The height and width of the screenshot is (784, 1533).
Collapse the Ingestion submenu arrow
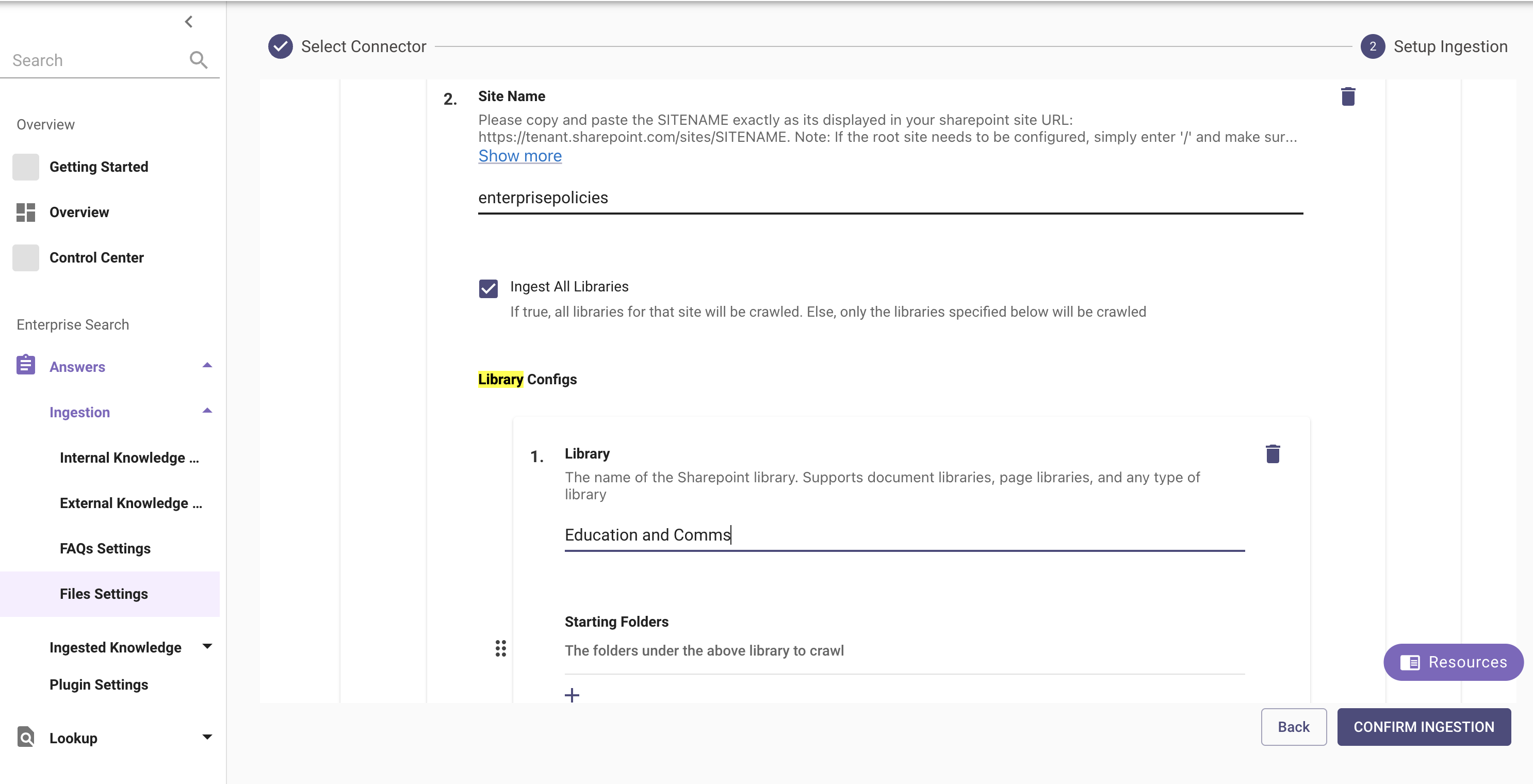click(206, 411)
